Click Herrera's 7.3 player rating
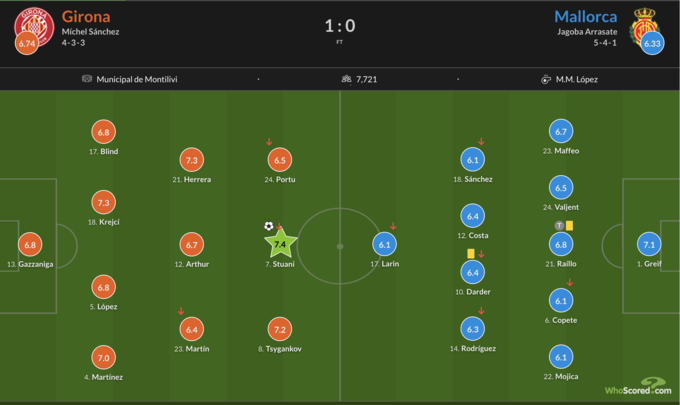 coord(193,159)
